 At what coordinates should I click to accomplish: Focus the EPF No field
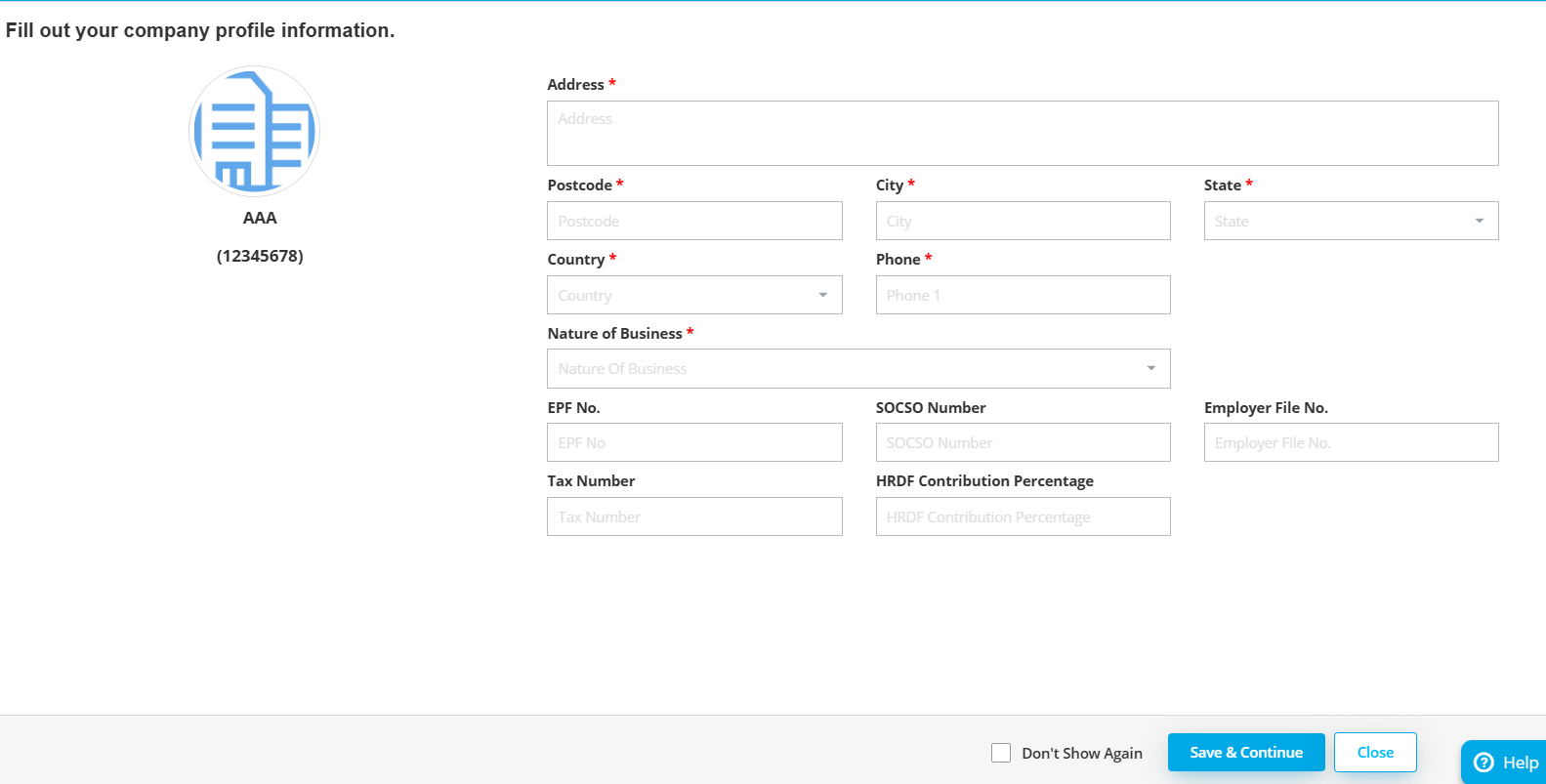coord(694,442)
